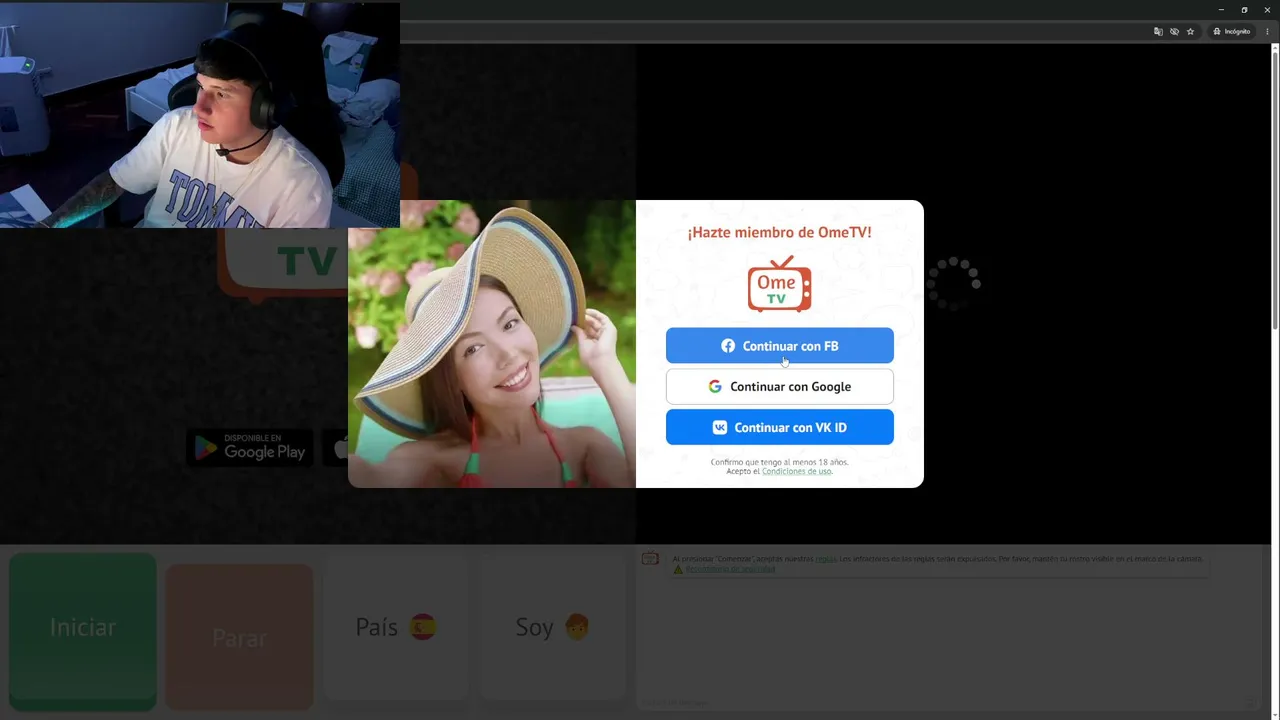The image size is (1280, 720).
Task: Start chatting with the Iniciar button
Action: tap(83, 632)
